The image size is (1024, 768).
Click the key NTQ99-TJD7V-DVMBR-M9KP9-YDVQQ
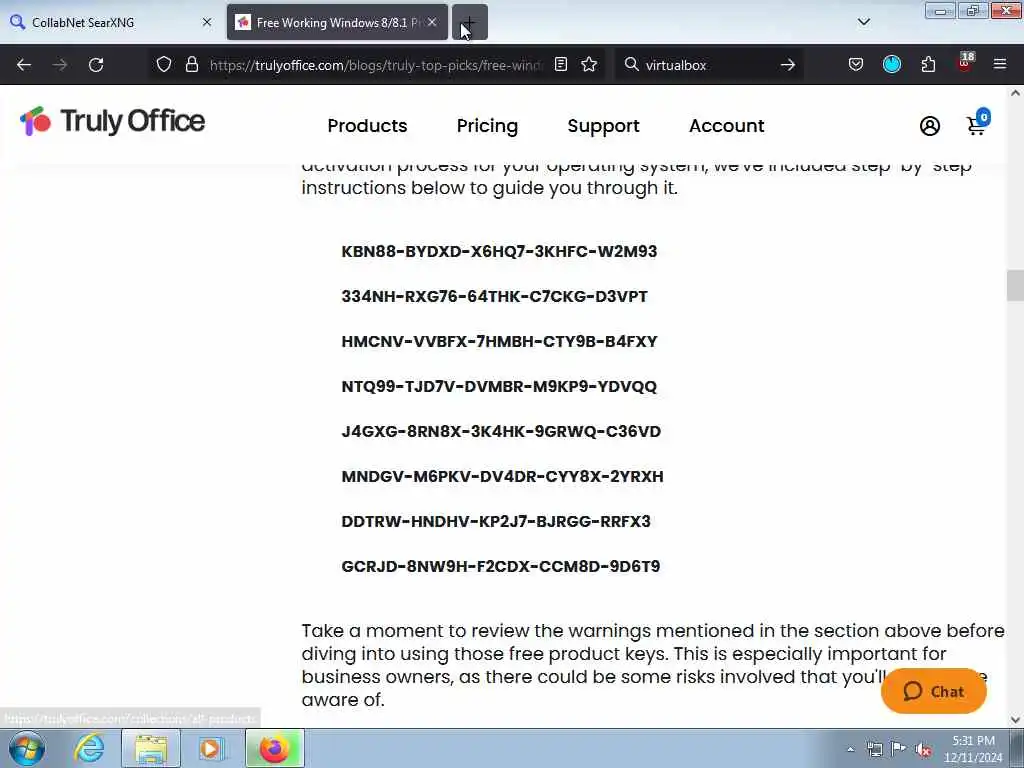pos(499,387)
